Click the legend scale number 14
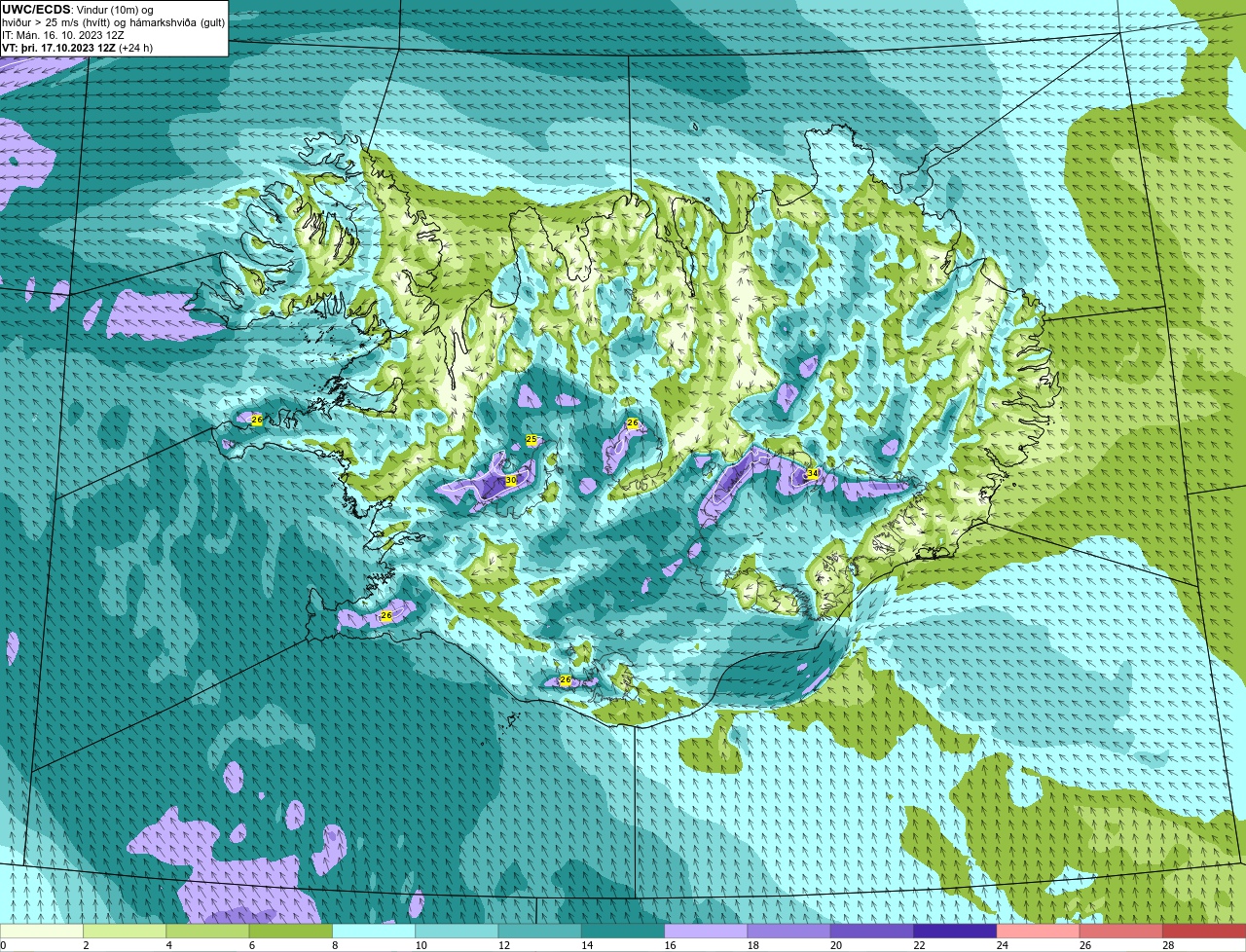Screen dimensions: 1246x952 tap(587, 945)
